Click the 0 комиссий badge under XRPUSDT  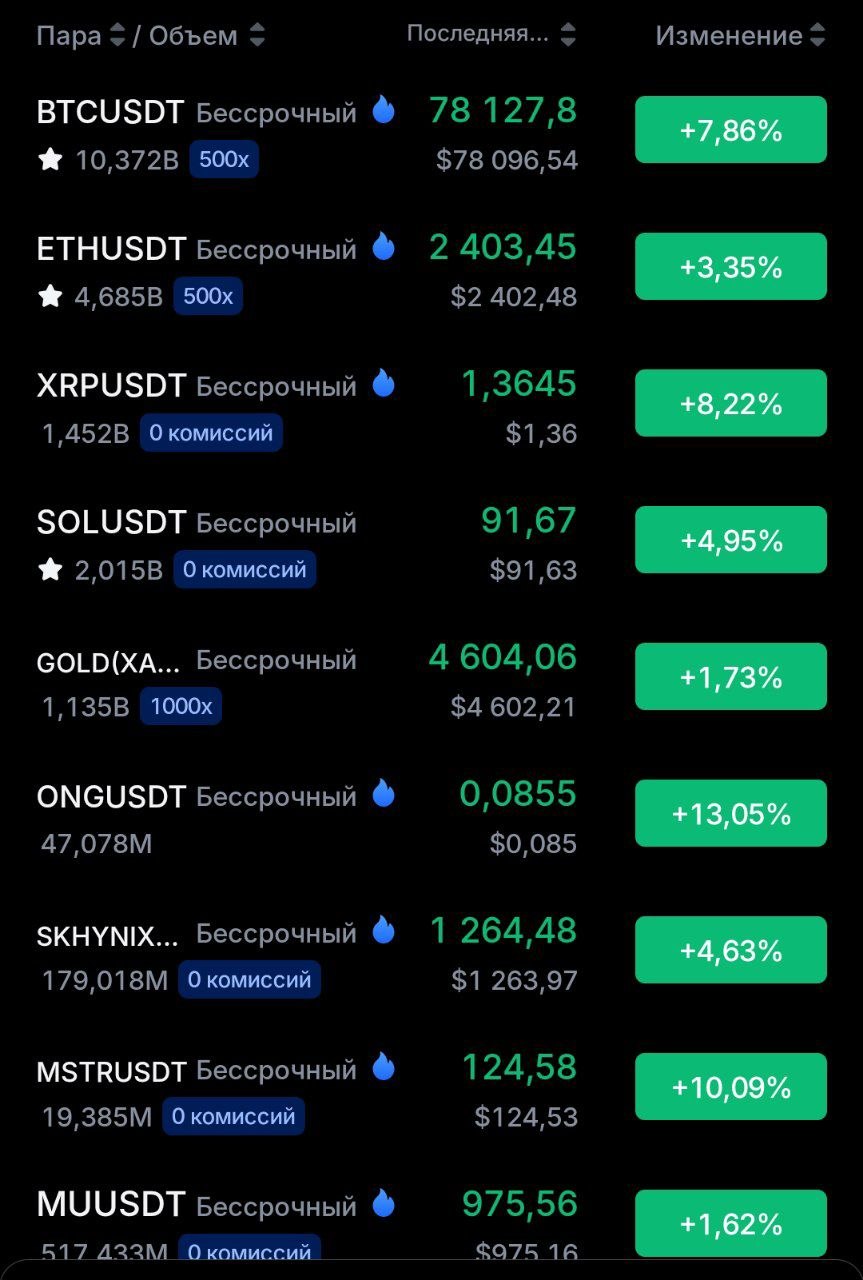[x=211, y=433]
